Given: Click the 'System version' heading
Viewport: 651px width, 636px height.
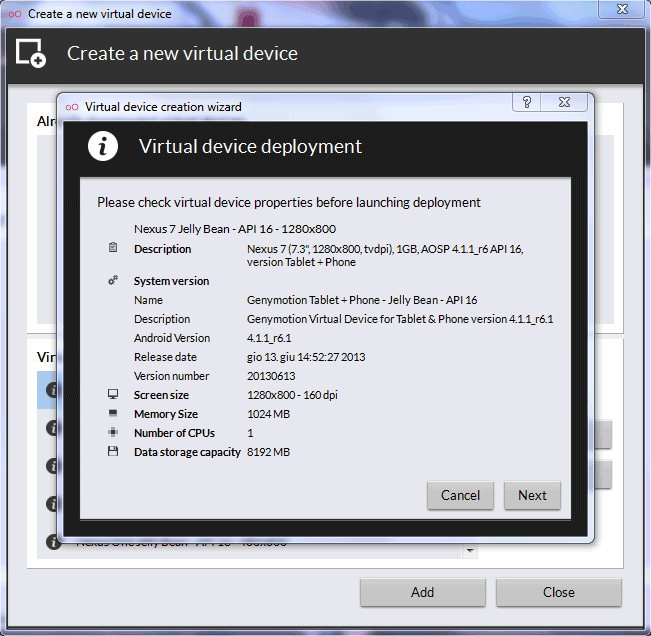Looking at the screenshot, I should (171, 281).
